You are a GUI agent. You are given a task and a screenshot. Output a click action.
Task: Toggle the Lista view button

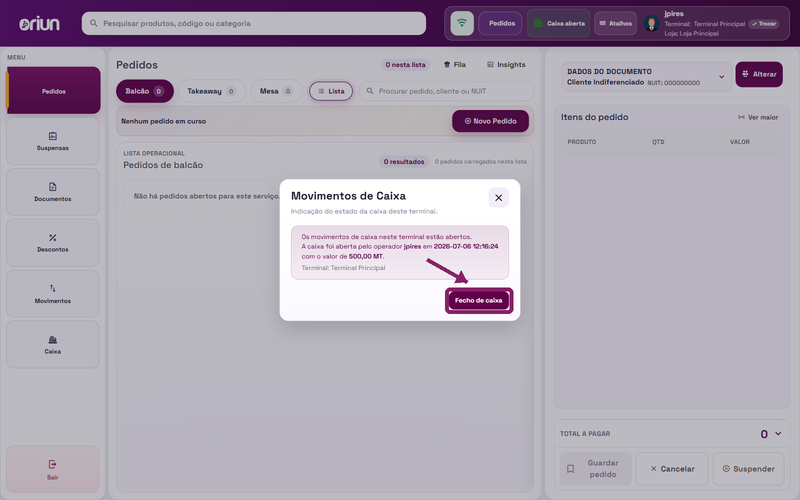tap(331, 91)
